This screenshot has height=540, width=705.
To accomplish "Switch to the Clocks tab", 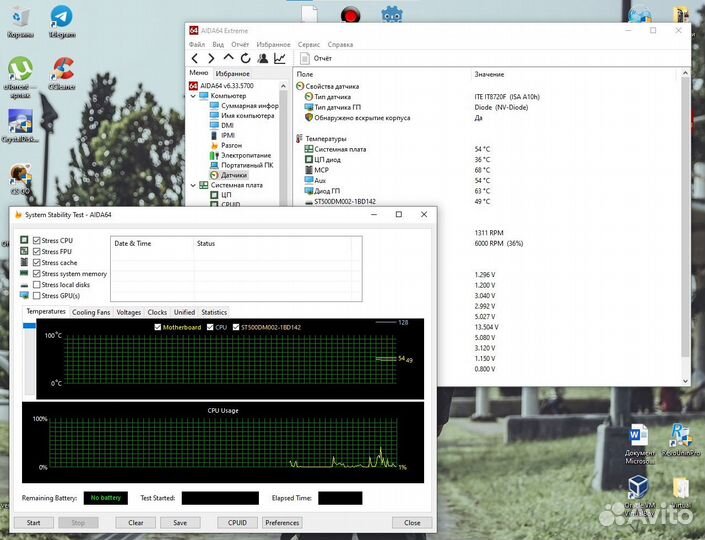I will coord(157,312).
